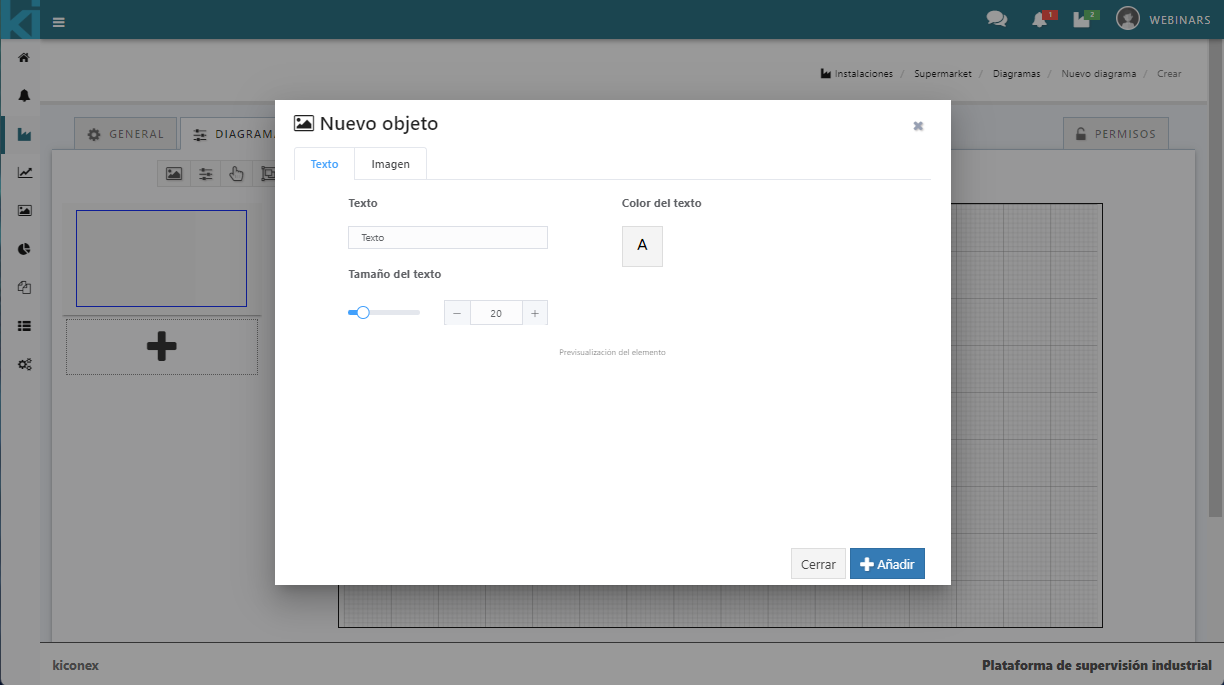Open the chat messages icon in header
Image resolution: width=1224 pixels, height=685 pixels.
(996, 19)
